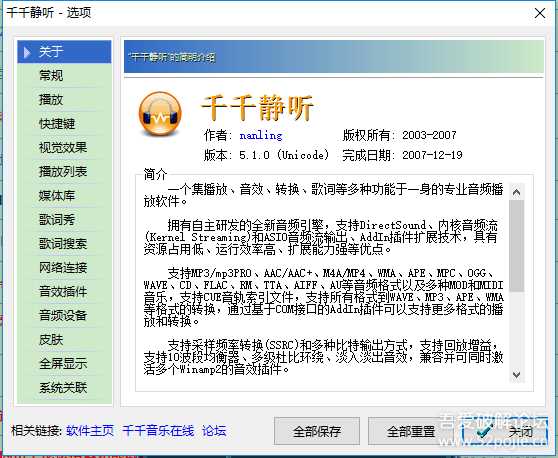
Task: Open the 常规 settings page
Action: 51,75
